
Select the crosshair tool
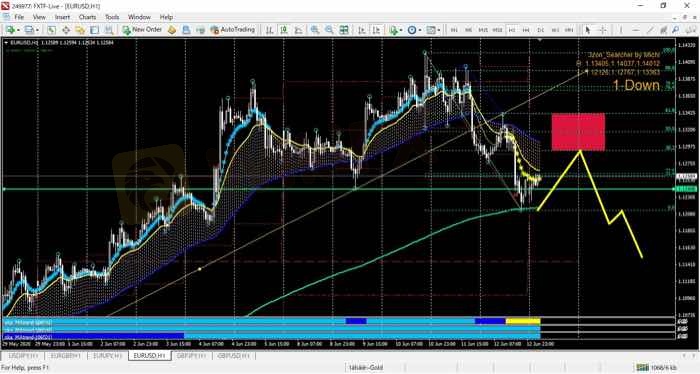(602, 30)
